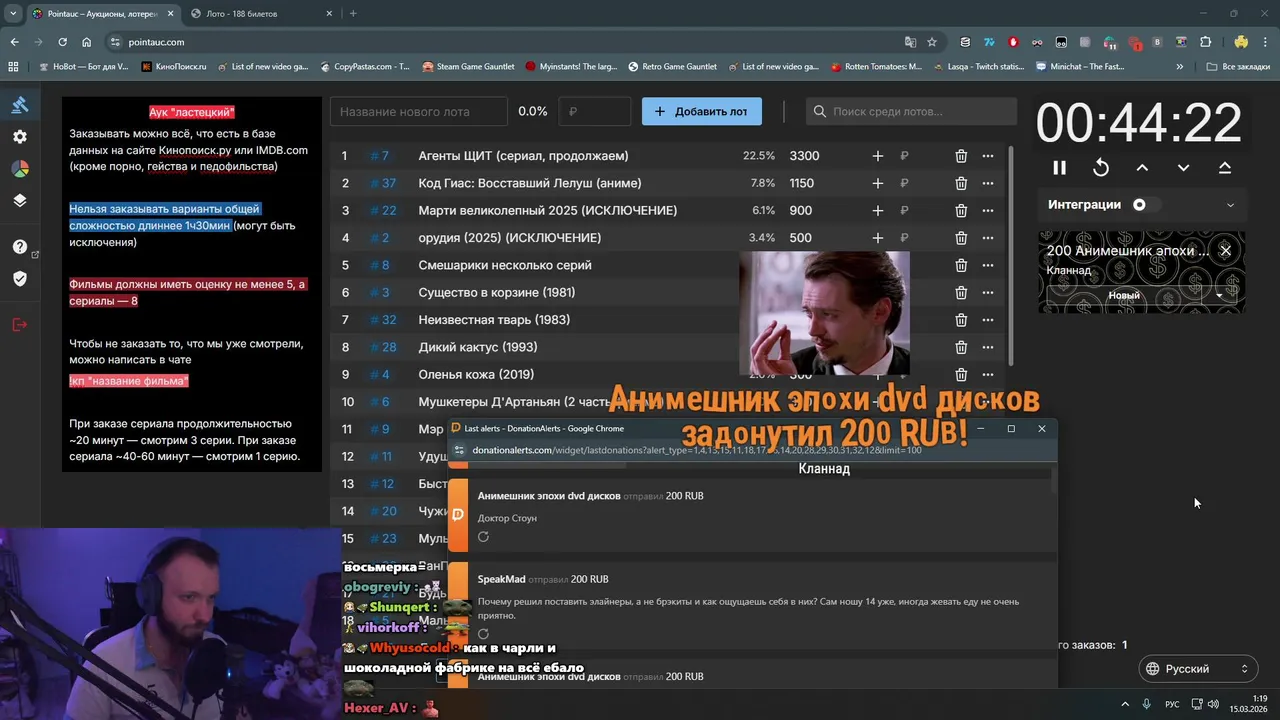Open the pie chart wheel page
Image resolution: width=1280 pixels, height=720 pixels.
coord(20,168)
